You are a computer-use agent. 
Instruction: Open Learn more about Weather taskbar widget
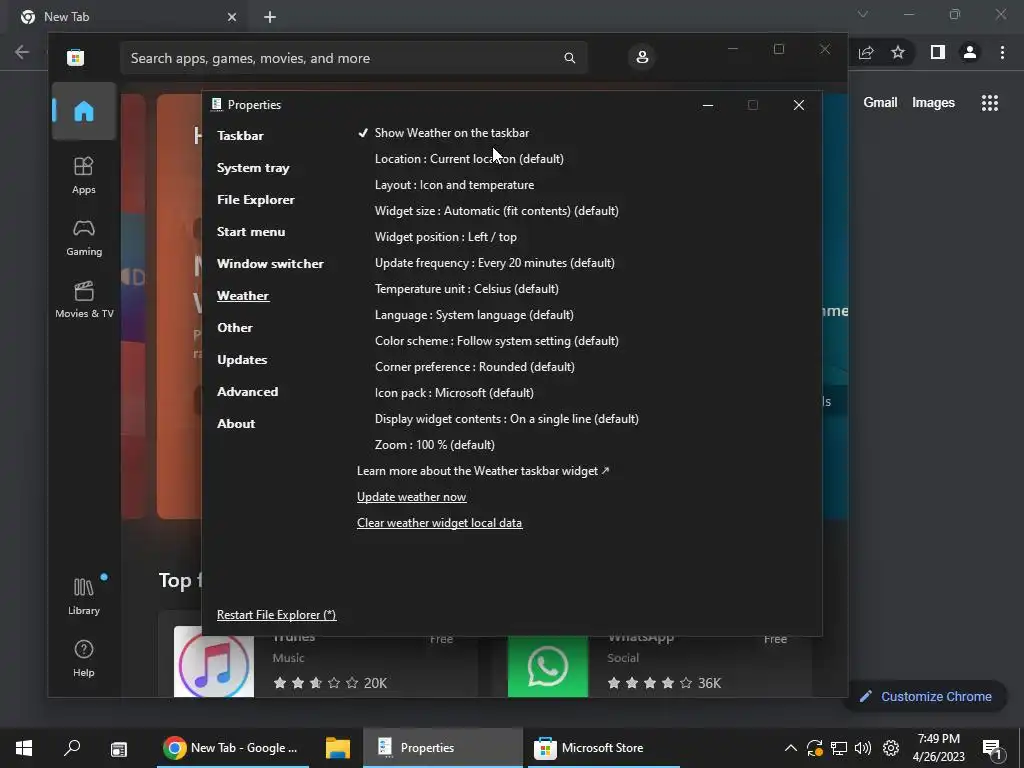point(483,471)
